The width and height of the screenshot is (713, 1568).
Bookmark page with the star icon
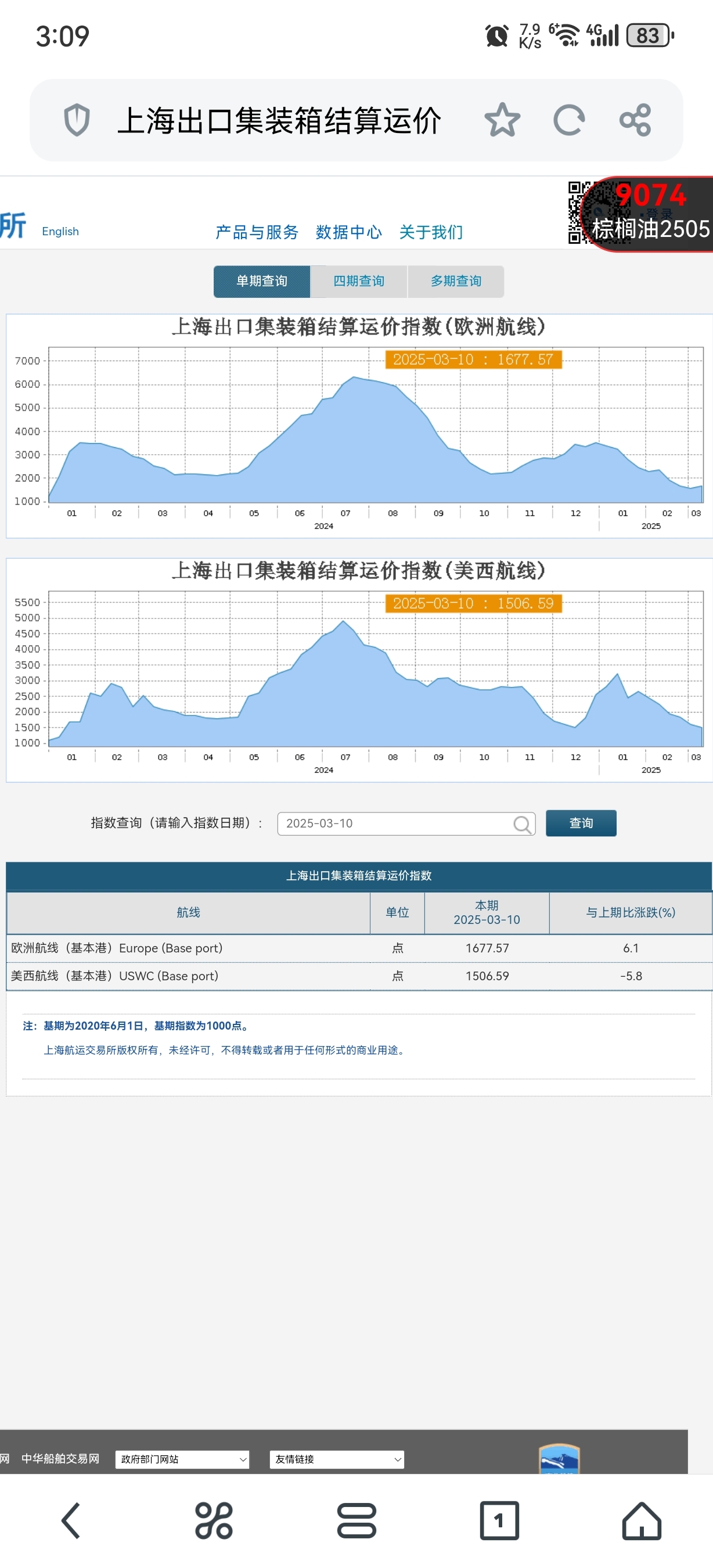pyautogui.click(x=502, y=120)
